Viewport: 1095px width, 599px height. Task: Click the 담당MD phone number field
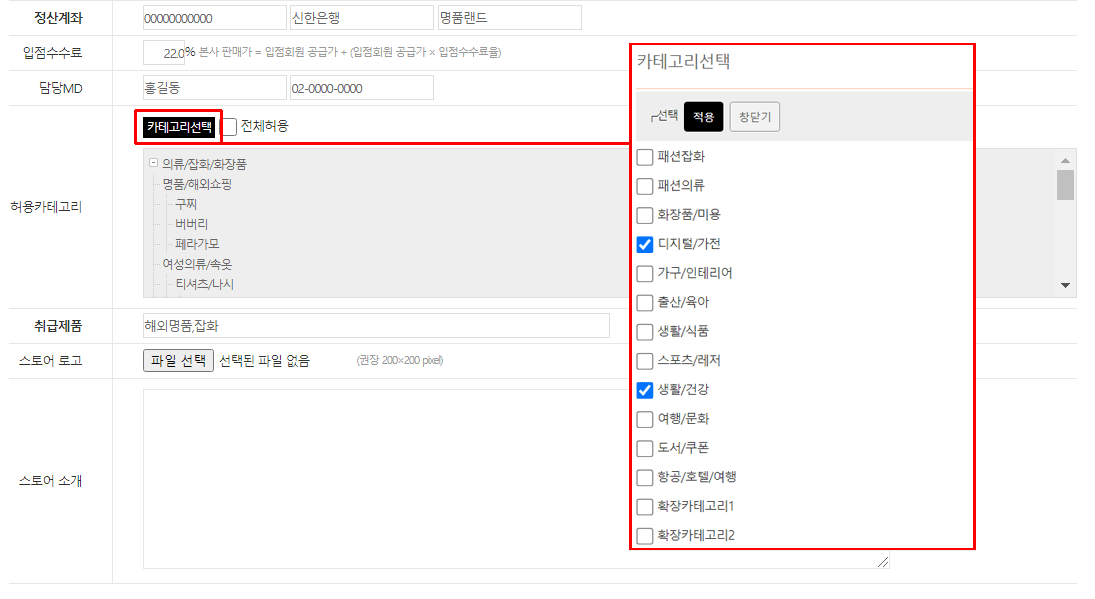[361, 88]
